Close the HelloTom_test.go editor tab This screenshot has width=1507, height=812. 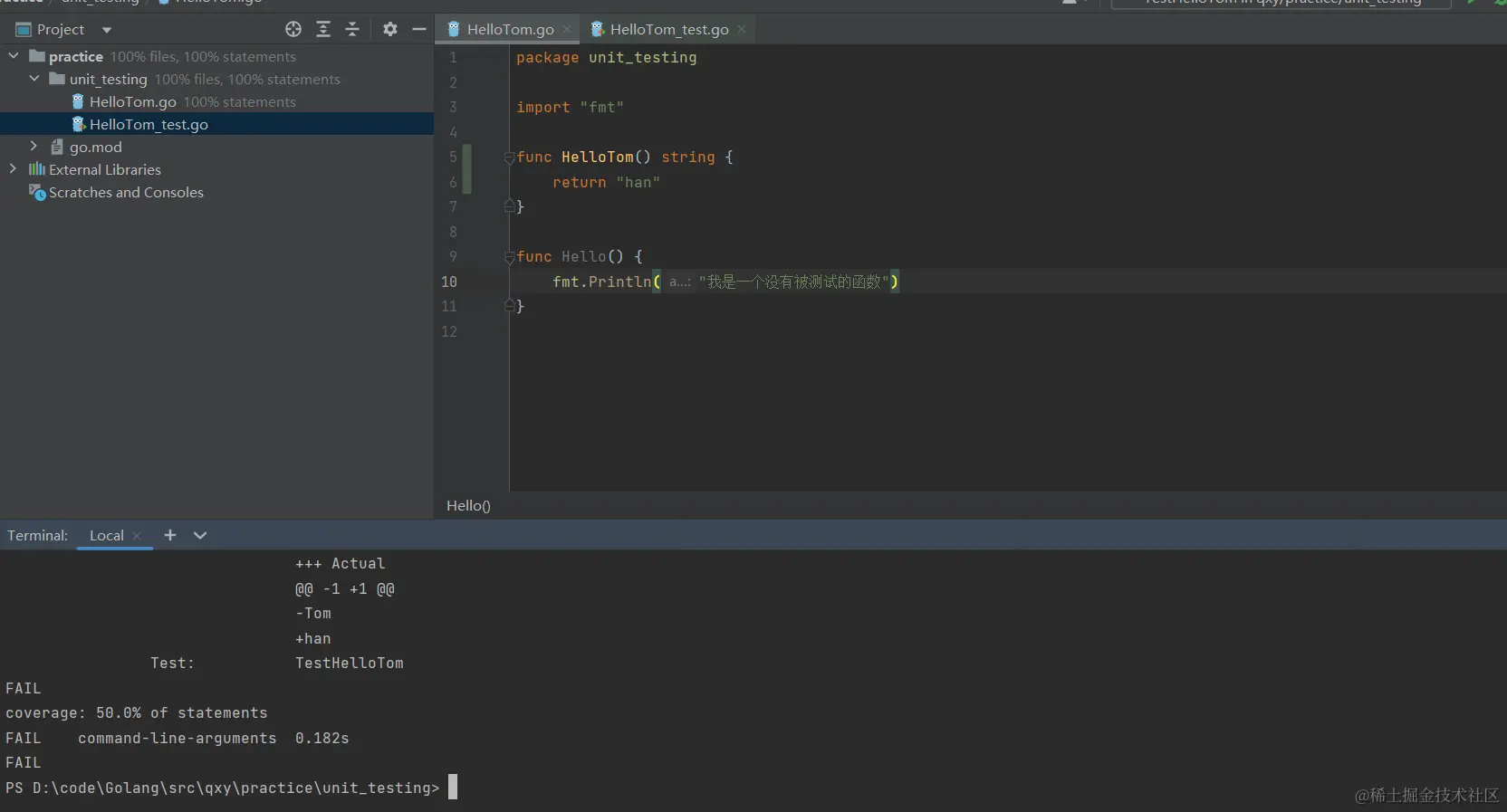coord(742,29)
